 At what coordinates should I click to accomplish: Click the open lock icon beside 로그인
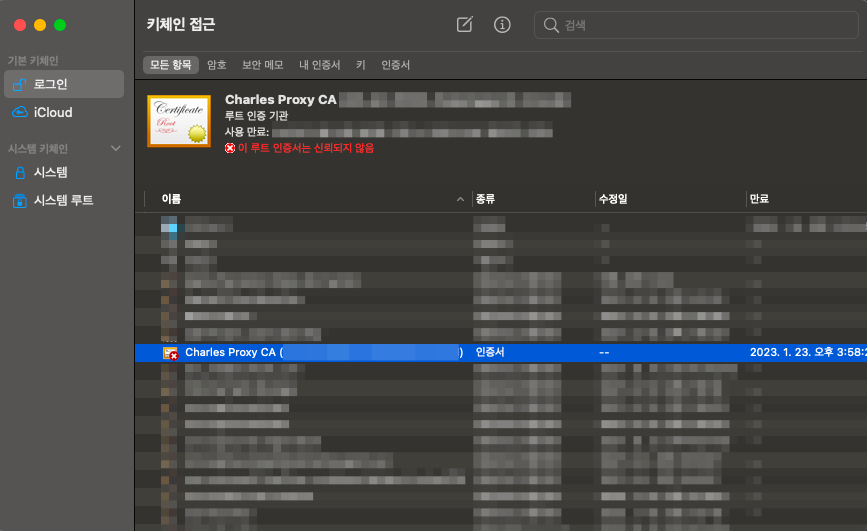19,85
